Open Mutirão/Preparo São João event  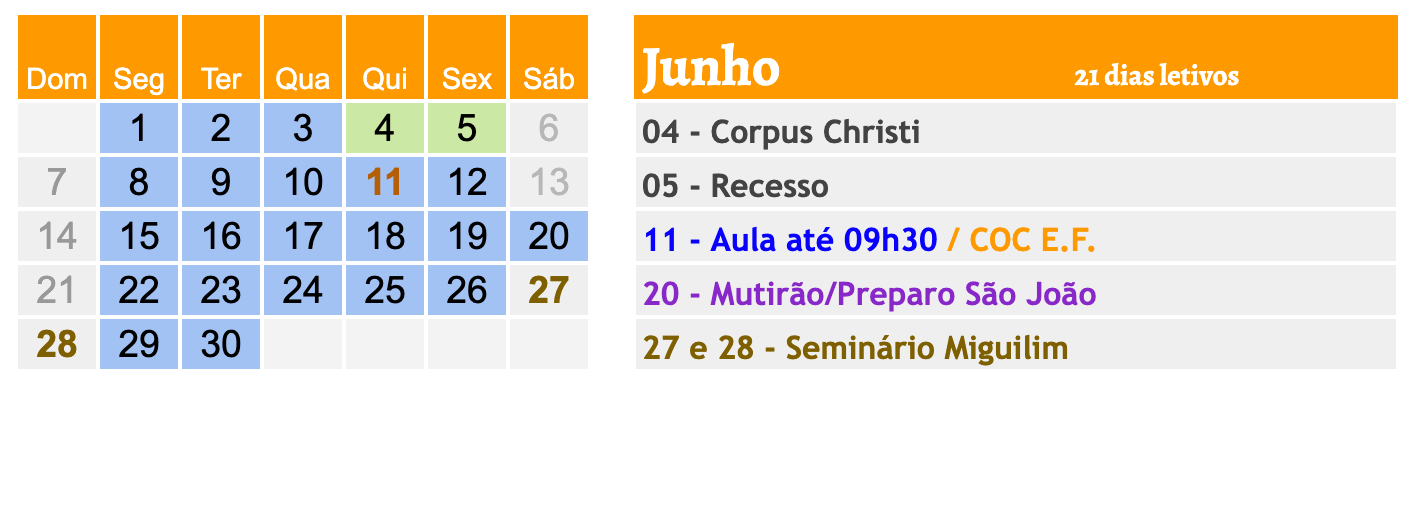click(869, 294)
